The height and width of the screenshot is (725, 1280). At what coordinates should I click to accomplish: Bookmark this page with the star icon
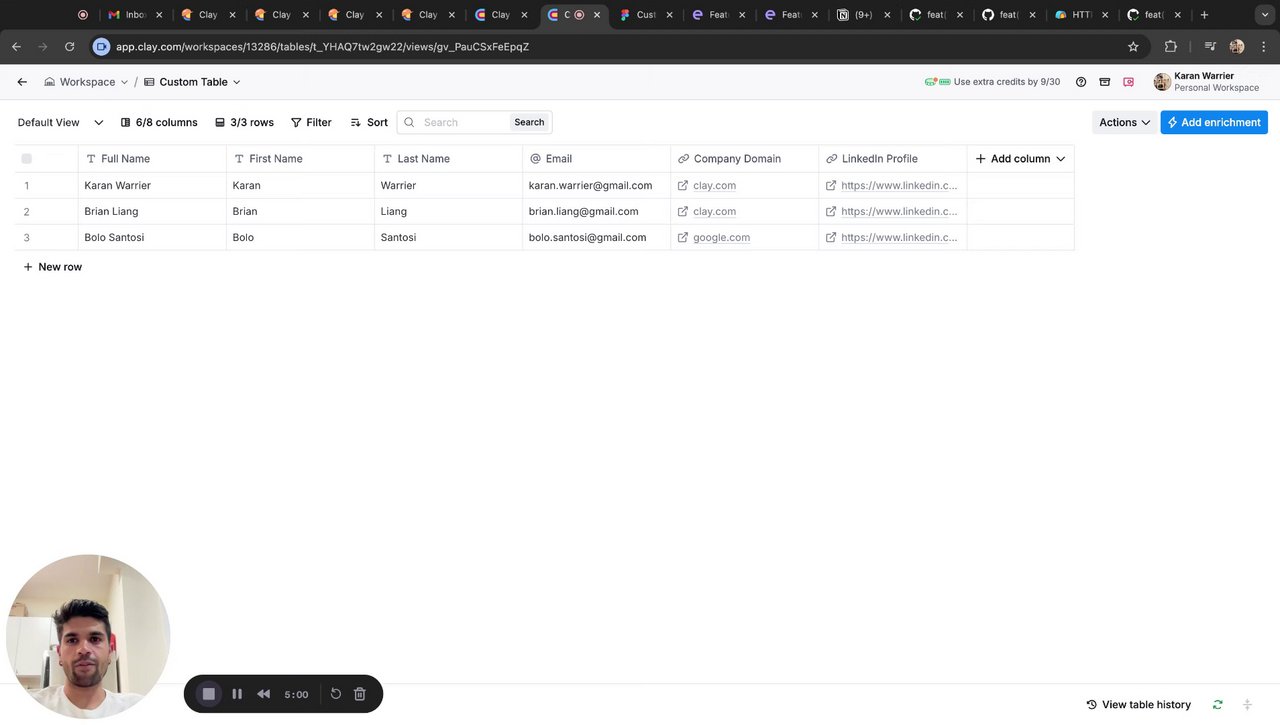[1133, 47]
